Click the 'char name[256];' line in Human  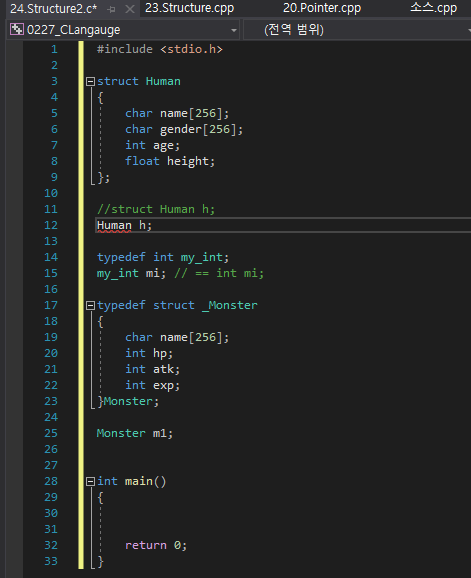(x=177, y=114)
